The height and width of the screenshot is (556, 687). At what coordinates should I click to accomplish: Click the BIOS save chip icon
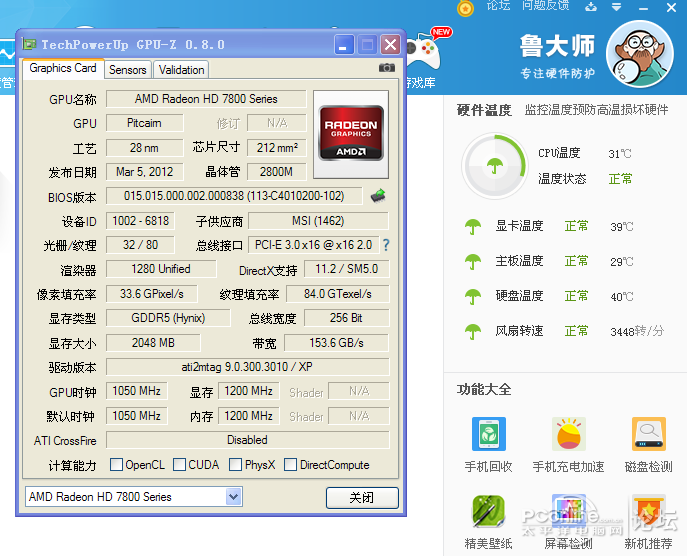click(x=378, y=195)
